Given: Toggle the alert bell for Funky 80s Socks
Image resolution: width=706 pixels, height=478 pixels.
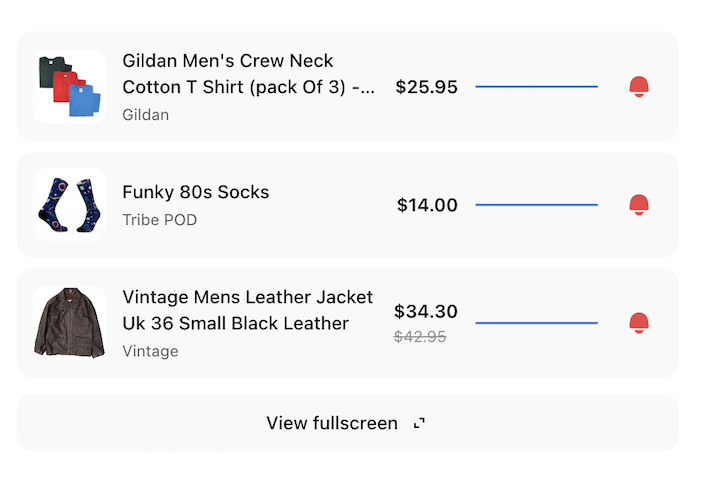Looking at the screenshot, I should click(x=639, y=205).
